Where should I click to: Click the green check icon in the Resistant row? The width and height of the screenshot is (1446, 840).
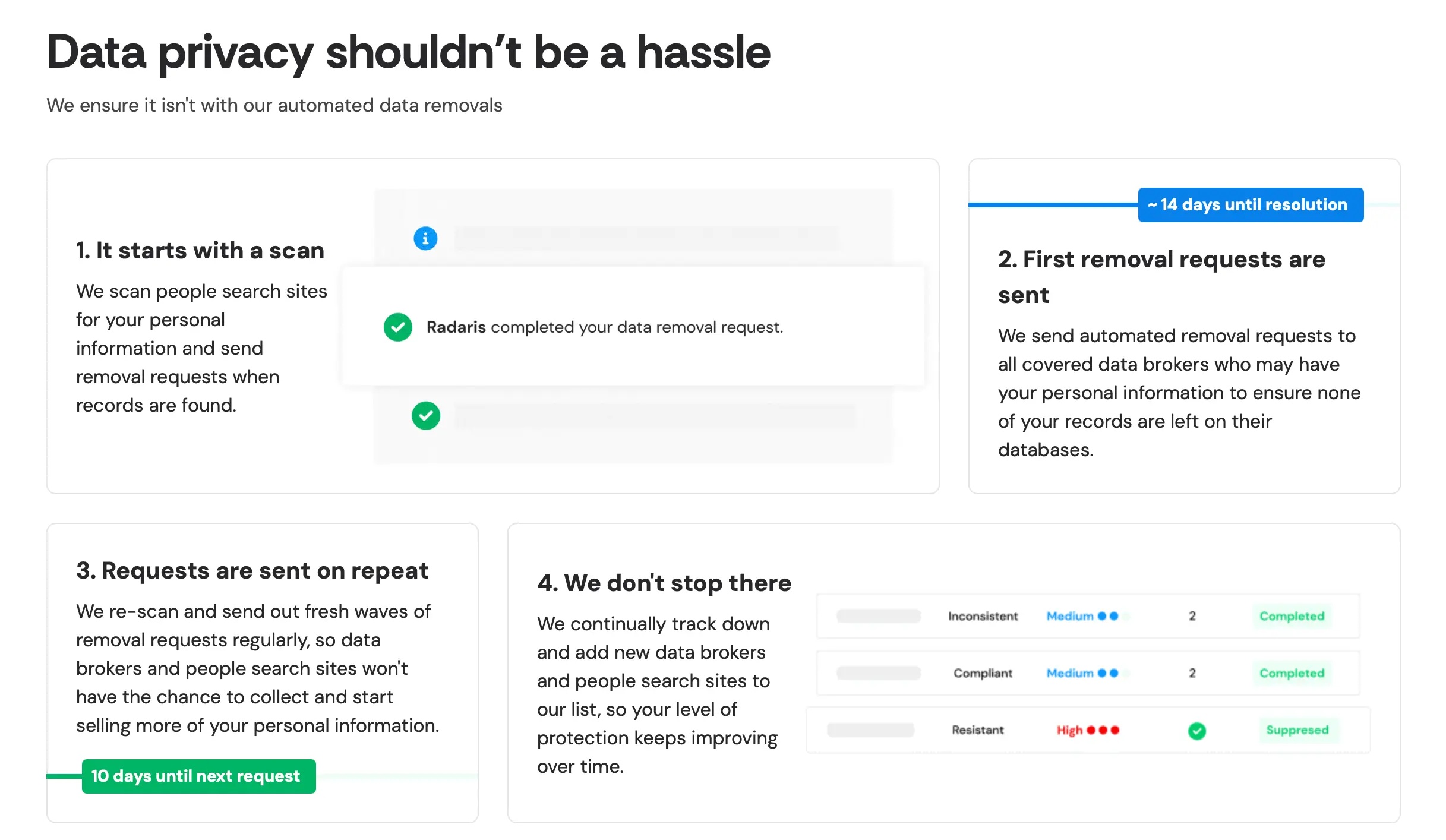(x=1196, y=730)
